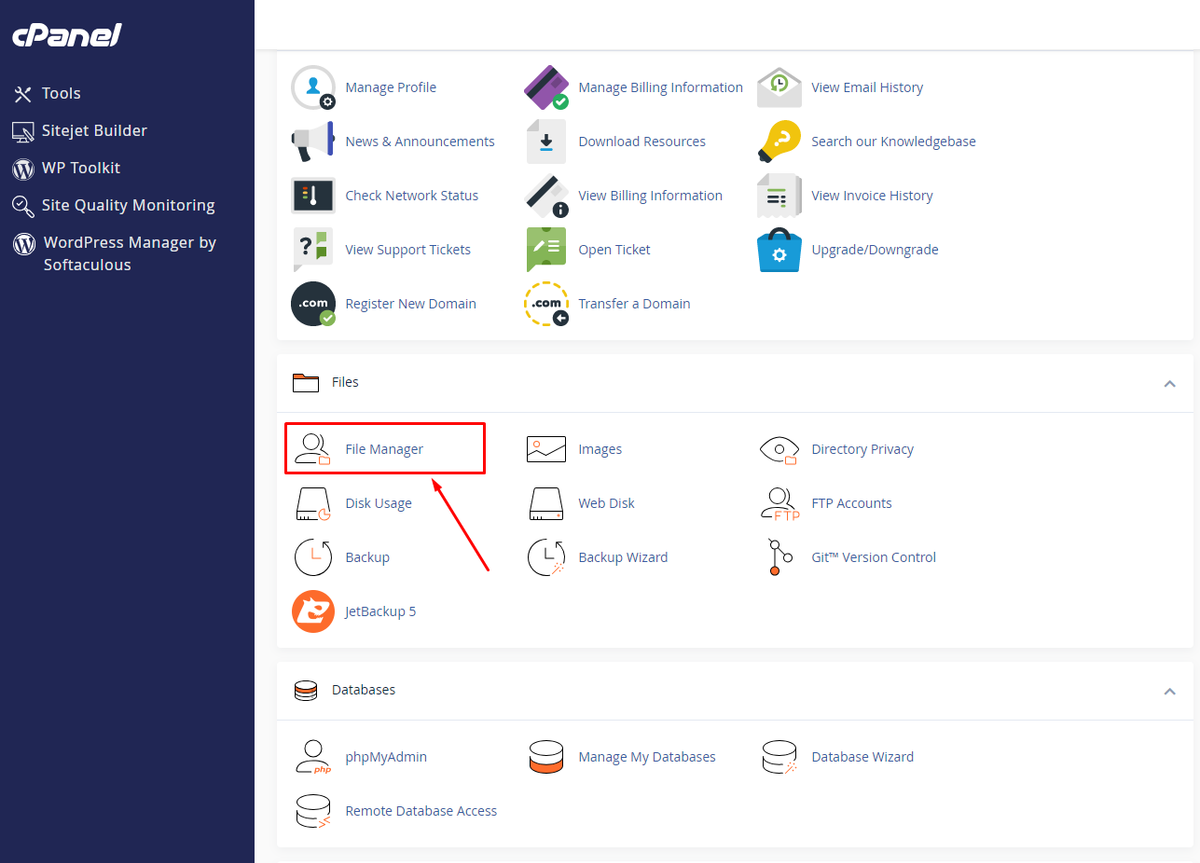
Task: Click the FTP Accounts icon
Action: tap(780, 503)
